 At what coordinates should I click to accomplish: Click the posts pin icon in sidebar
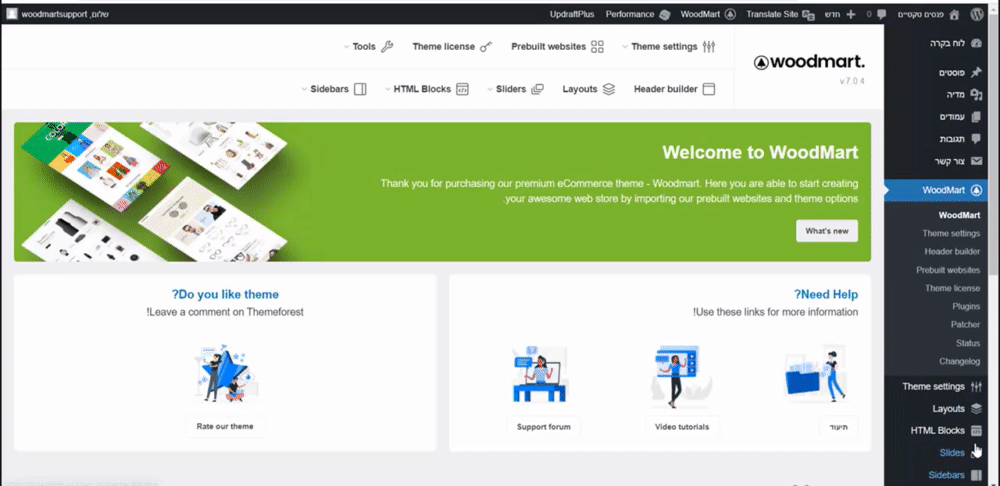976,73
